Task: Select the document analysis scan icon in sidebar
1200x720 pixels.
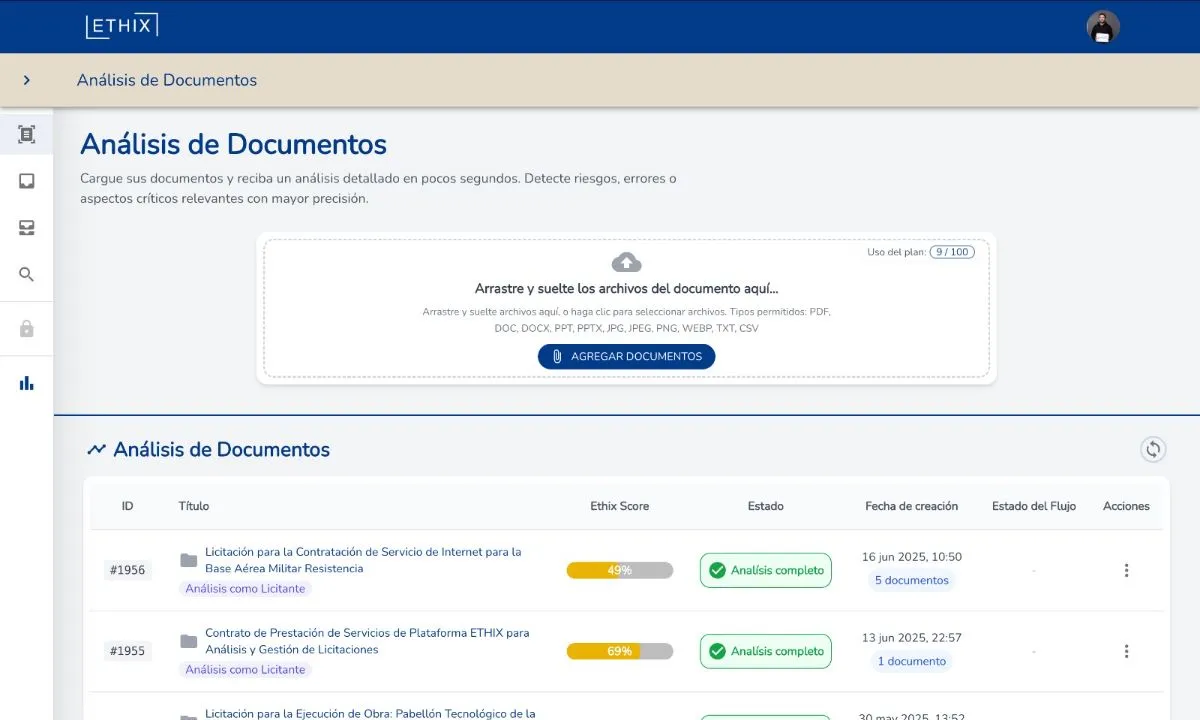Action: (27, 134)
